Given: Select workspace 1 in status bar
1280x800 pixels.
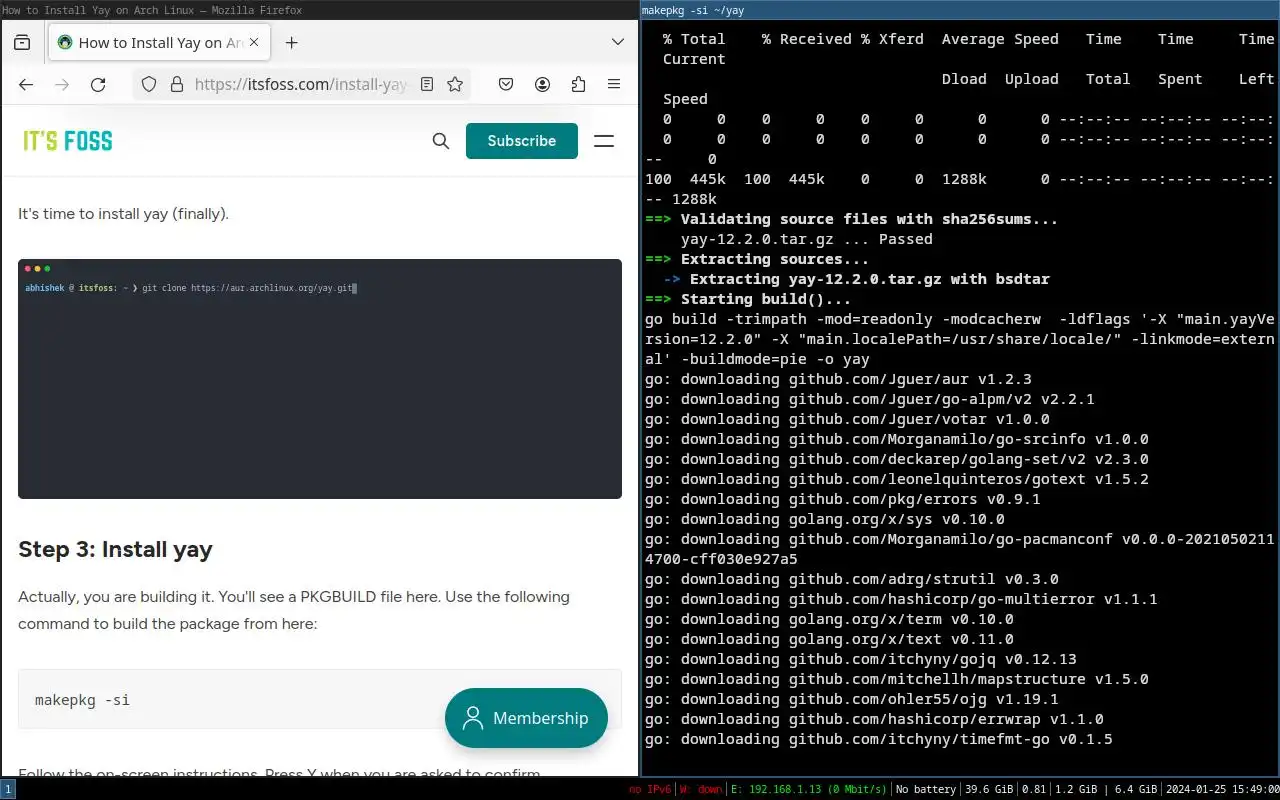Looking at the screenshot, I should click(x=8, y=790).
